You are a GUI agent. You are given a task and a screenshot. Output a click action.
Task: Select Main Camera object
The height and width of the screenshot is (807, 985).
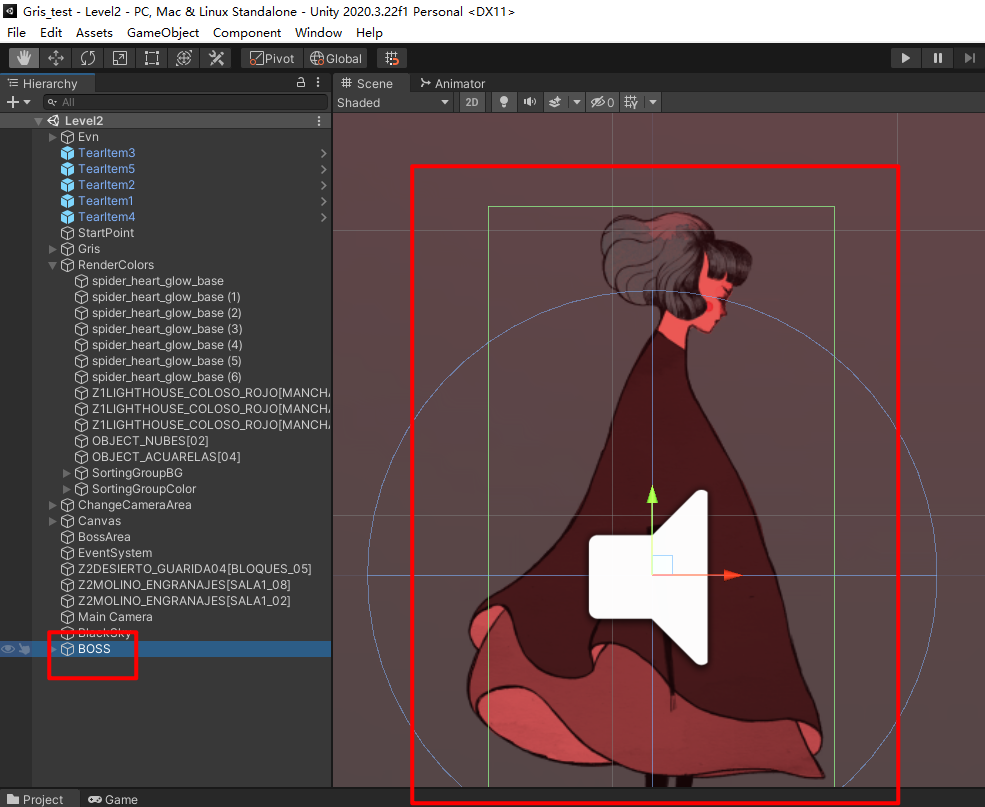pos(115,617)
